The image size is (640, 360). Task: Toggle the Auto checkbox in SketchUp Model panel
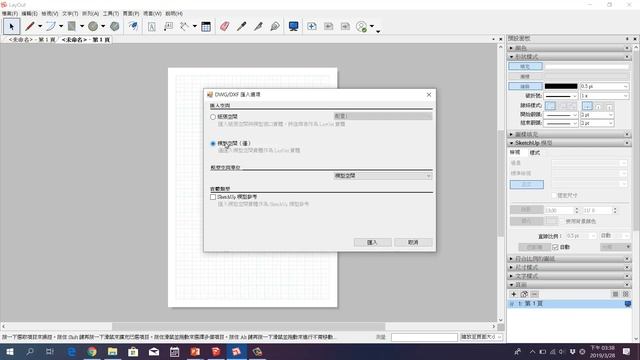(555, 247)
